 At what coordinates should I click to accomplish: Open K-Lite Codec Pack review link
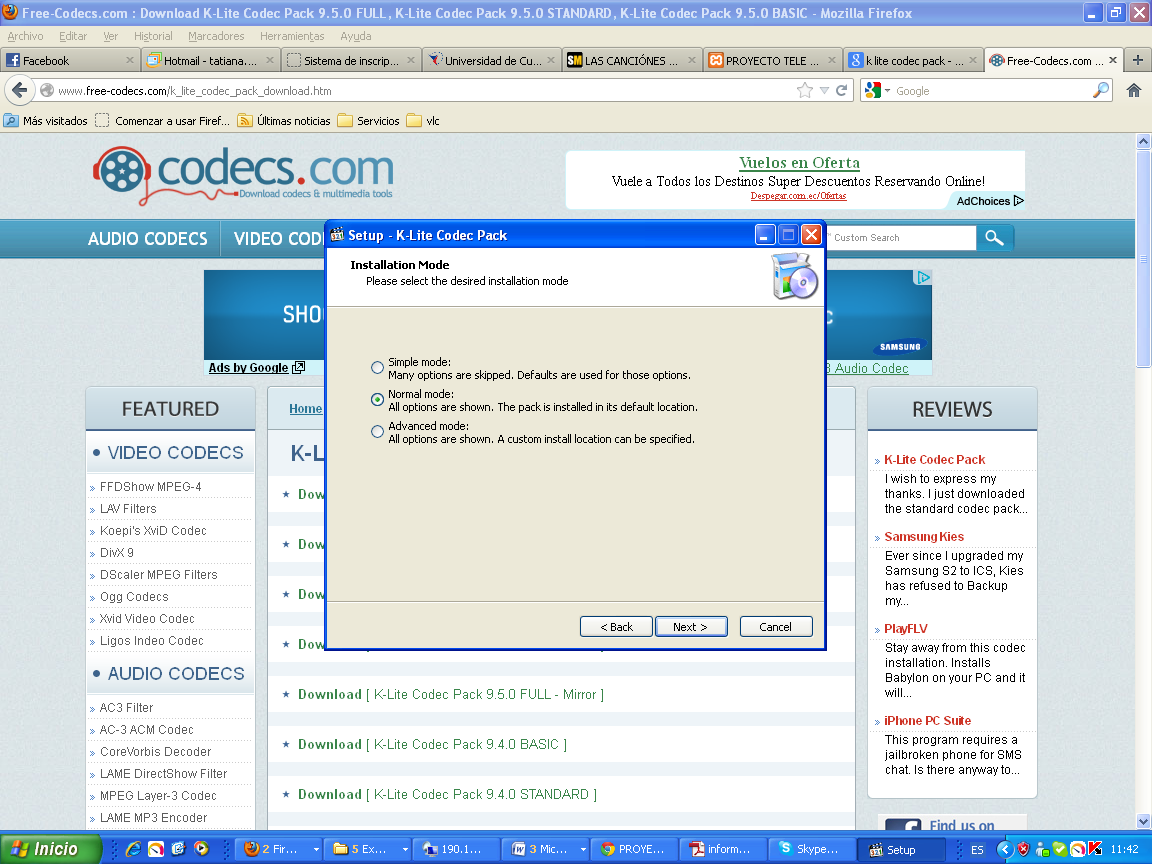tap(935, 459)
